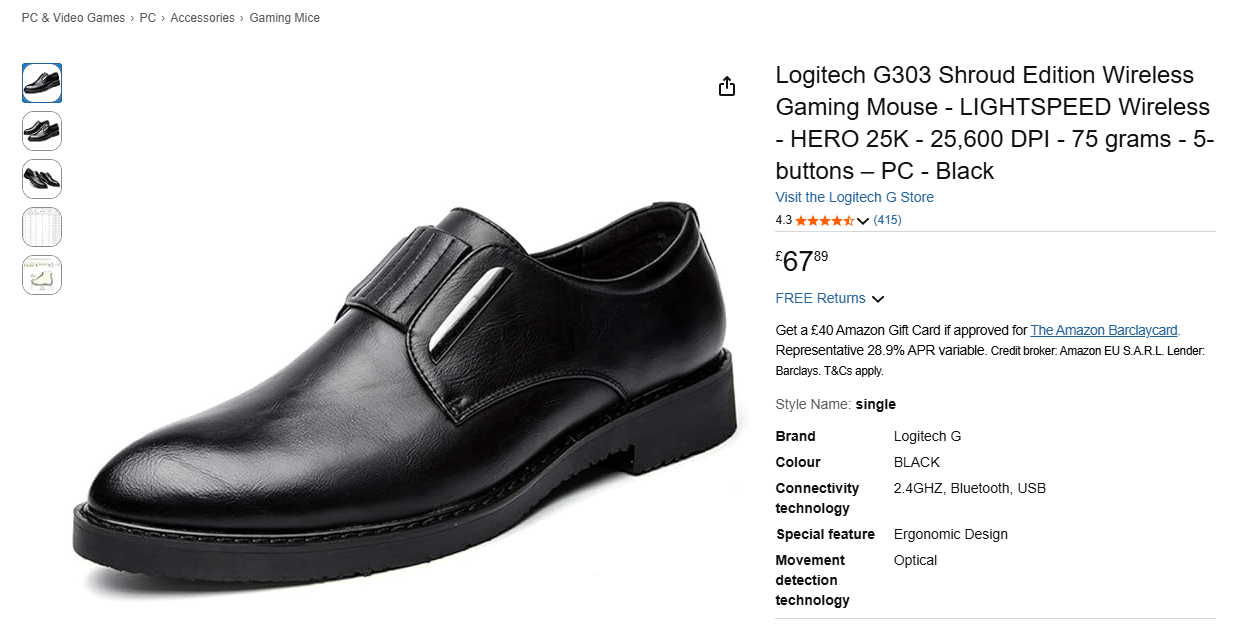Open The Amazon Barclaycard link
Viewport: 1237px width, 627px height.
click(1104, 330)
